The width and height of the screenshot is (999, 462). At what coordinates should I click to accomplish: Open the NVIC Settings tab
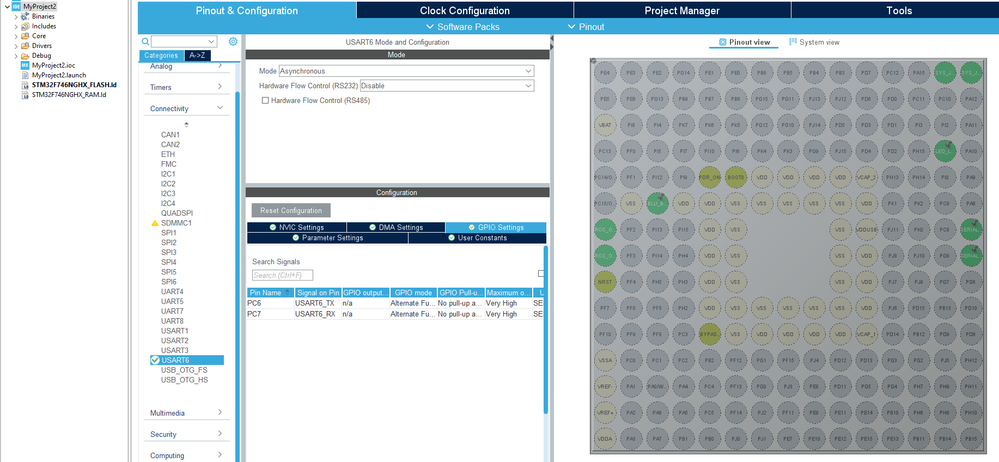click(296, 227)
